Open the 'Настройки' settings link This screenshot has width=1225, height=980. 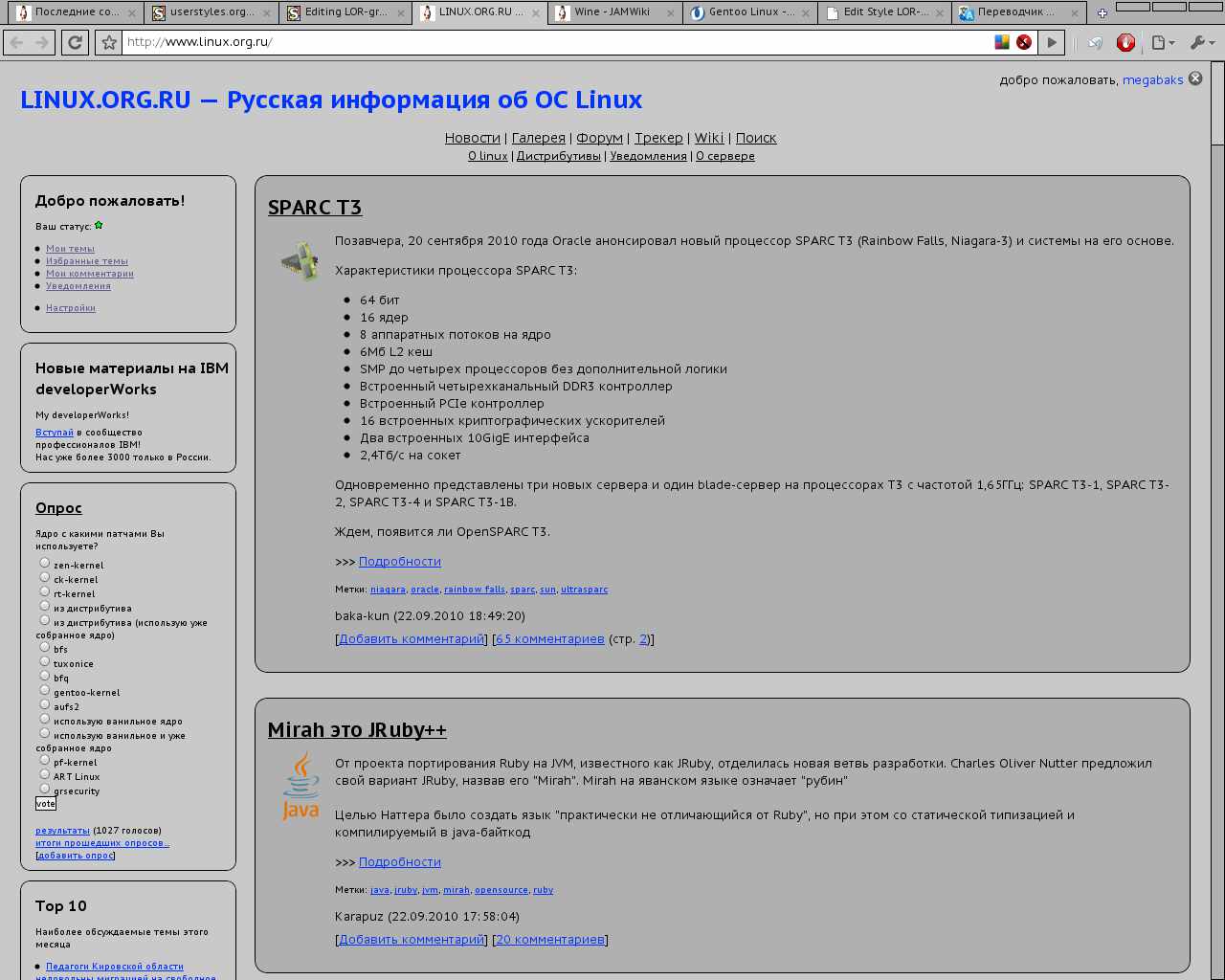pos(71,308)
